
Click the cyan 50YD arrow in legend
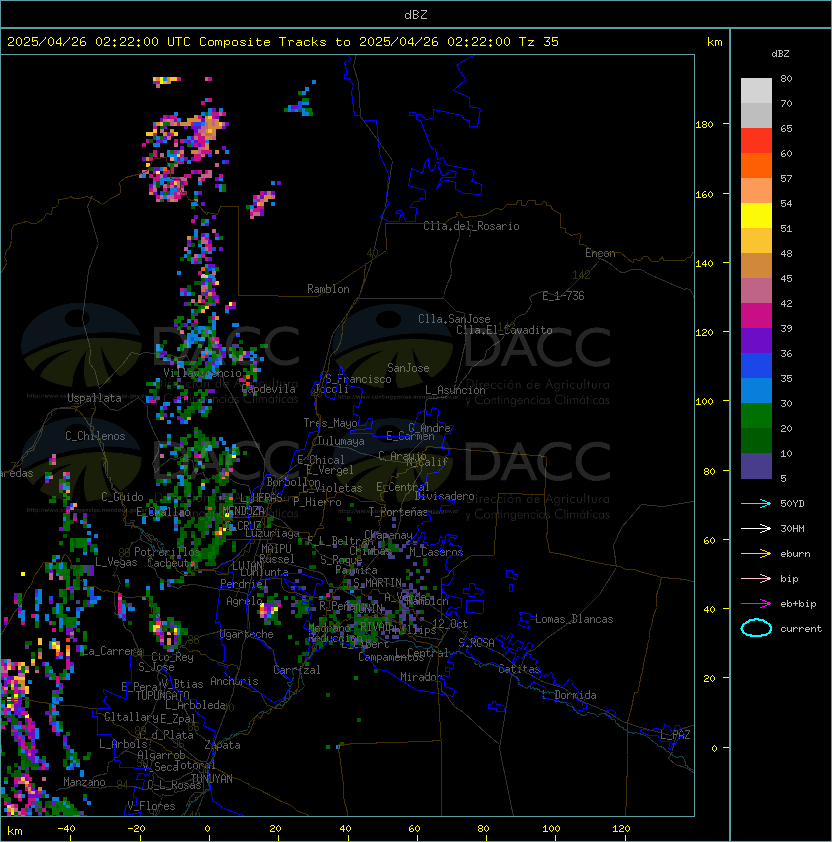coord(756,503)
